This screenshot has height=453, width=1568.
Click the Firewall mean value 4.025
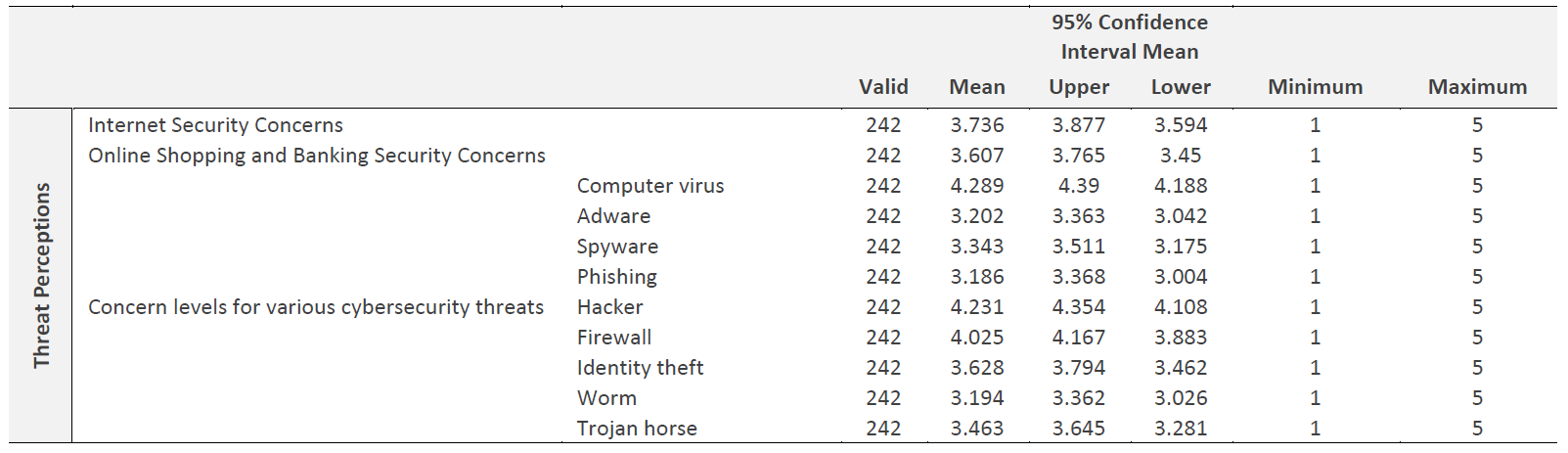pos(976,338)
